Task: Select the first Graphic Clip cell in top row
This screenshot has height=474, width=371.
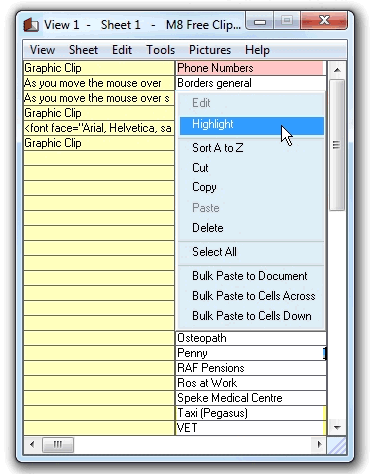Action: (x=99, y=68)
